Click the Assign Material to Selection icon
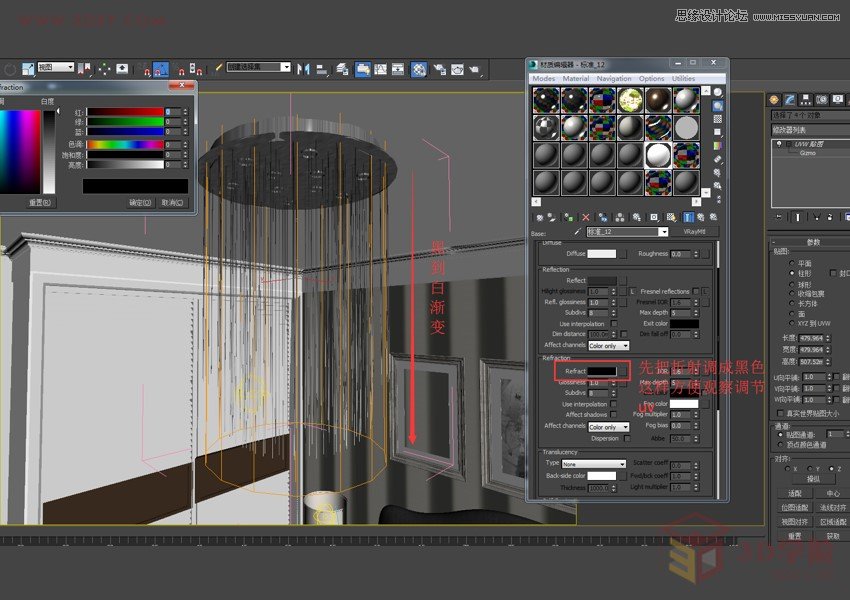The height and width of the screenshot is (600, 850). click(x=568, y=218)
